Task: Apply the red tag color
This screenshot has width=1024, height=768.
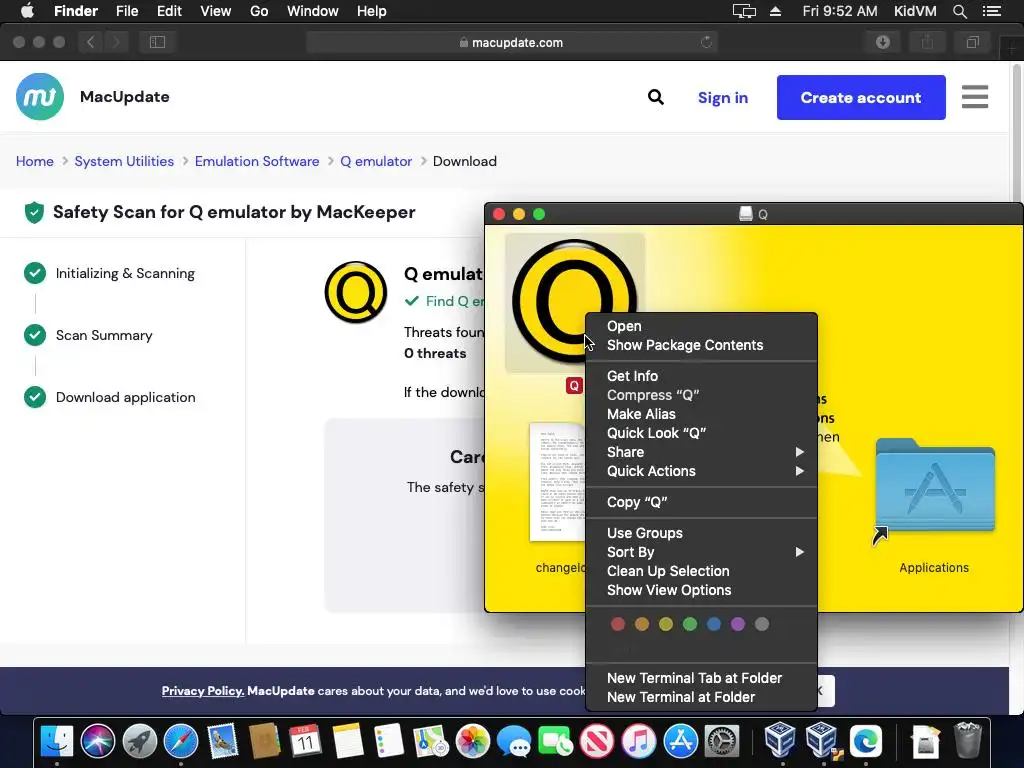Action: point(618,624)
